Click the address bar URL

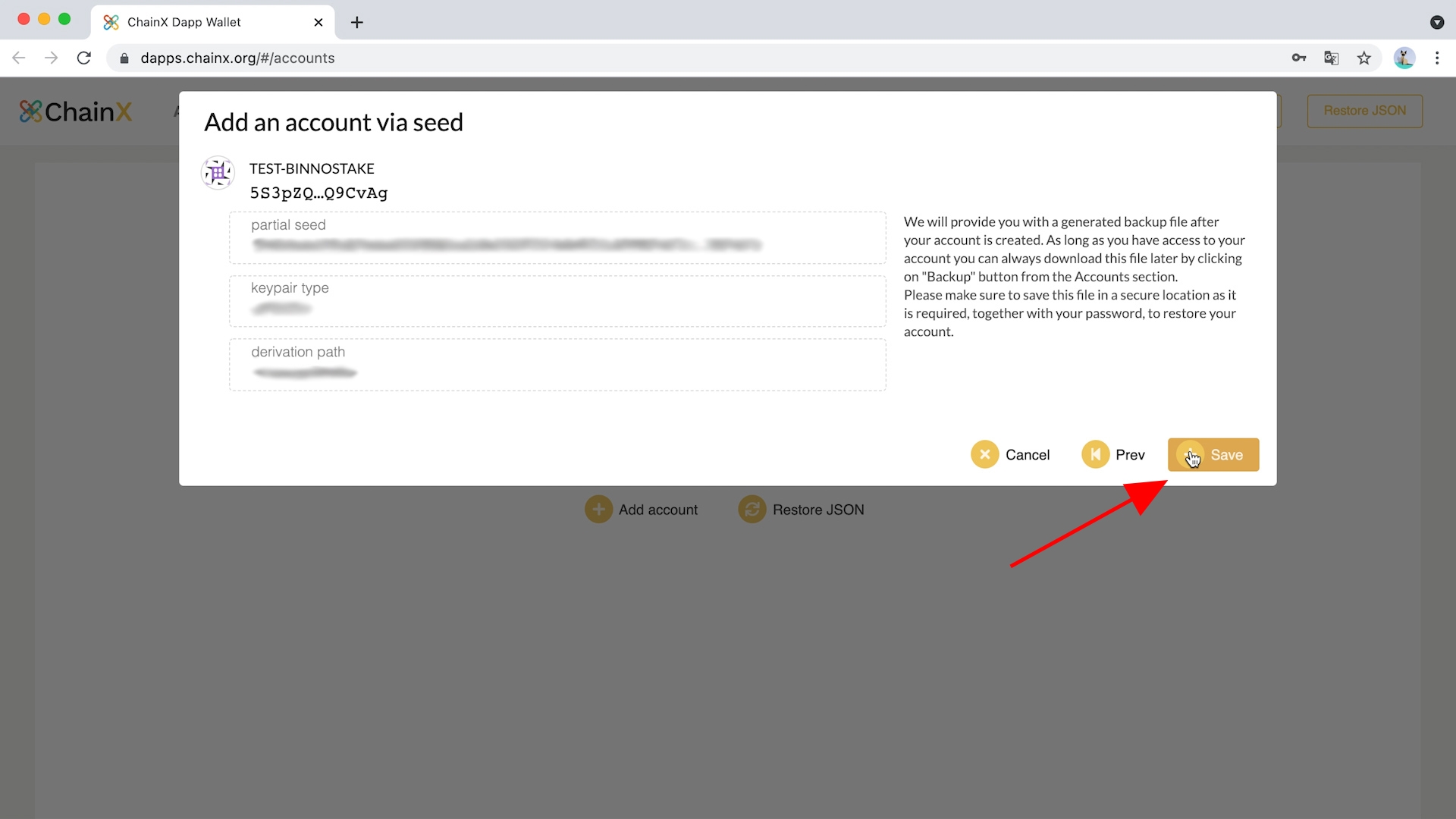point(237,58)
